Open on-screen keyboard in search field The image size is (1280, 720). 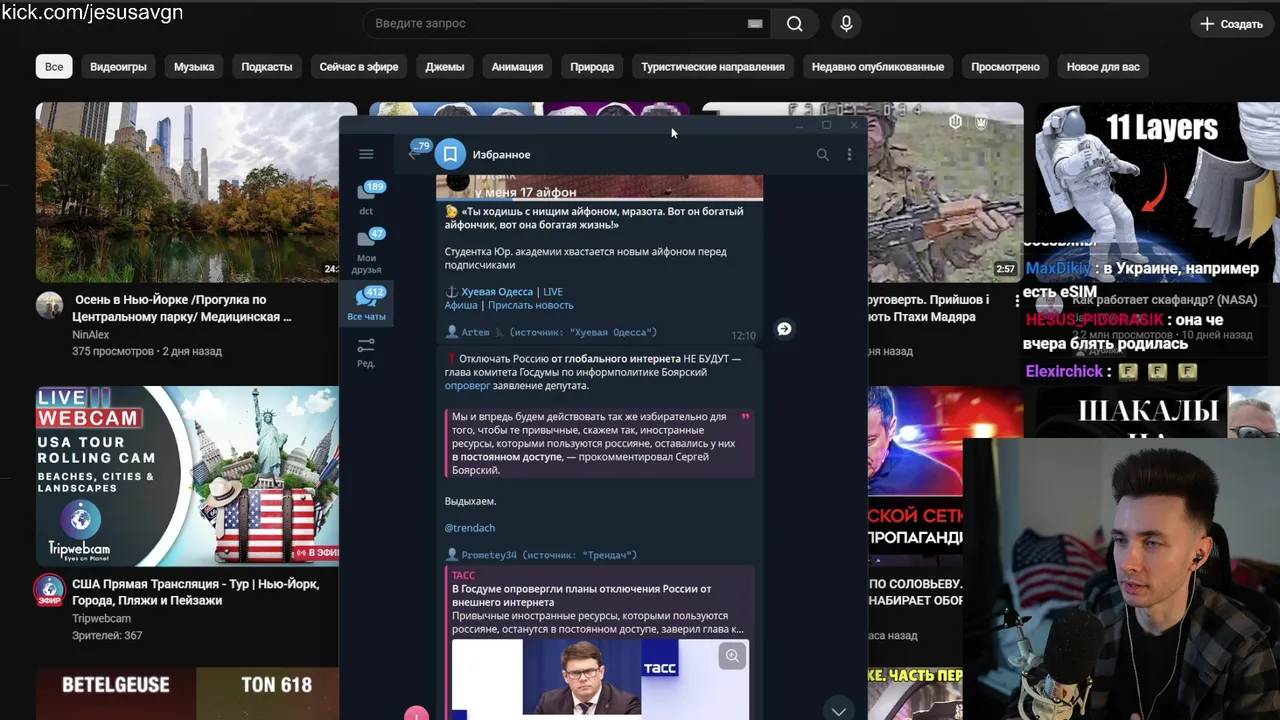755,23
